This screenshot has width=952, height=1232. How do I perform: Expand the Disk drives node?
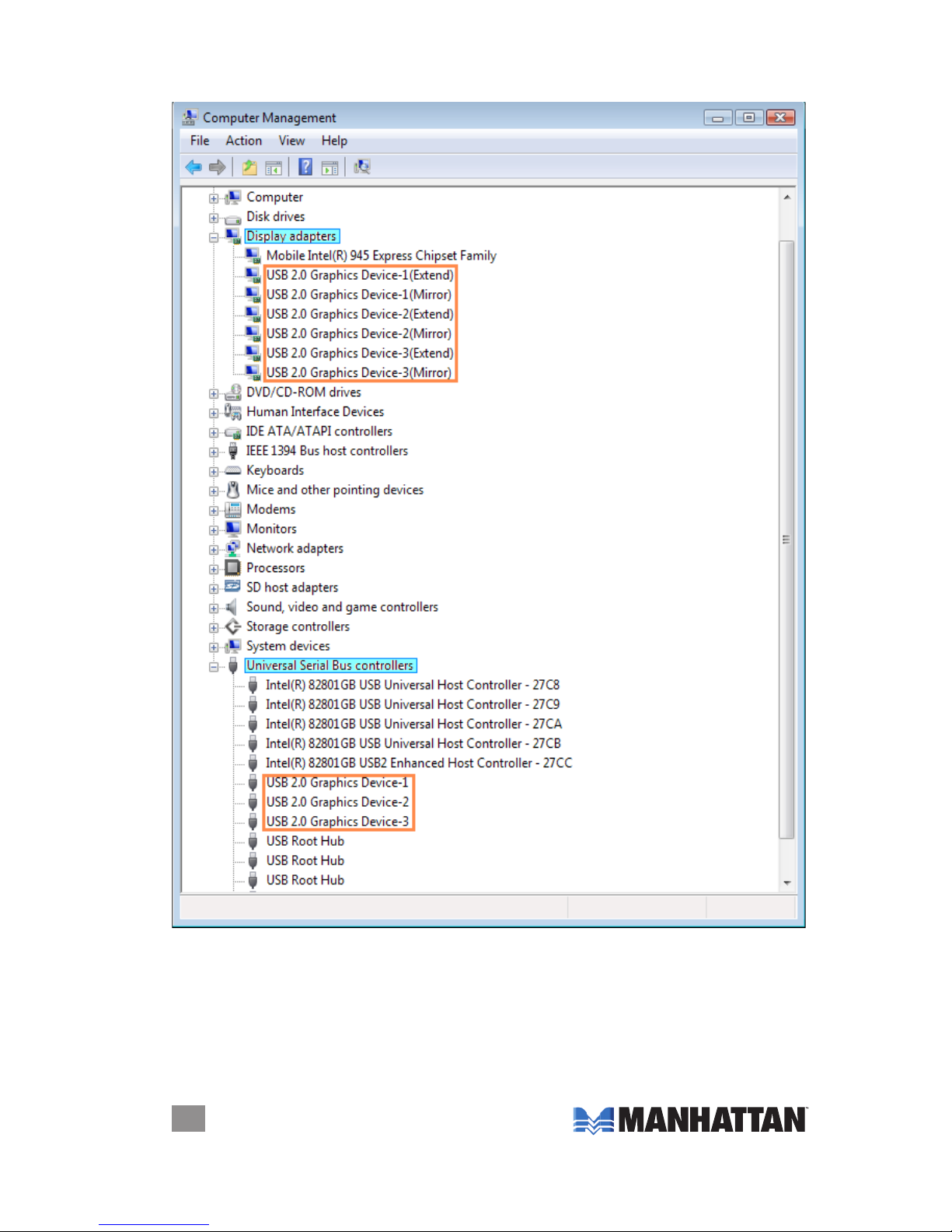(x=214, y=218)
